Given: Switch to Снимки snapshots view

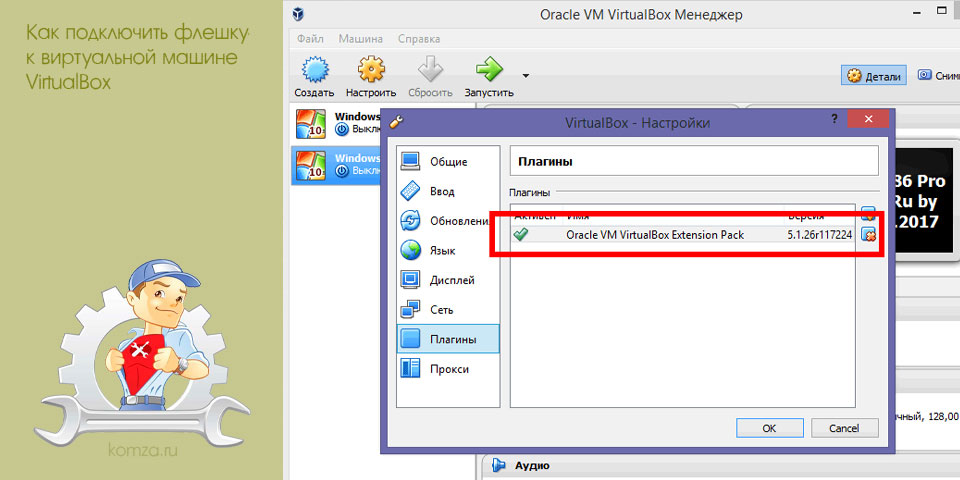Looking at the screenshot, I should click(x=937, y=75).
